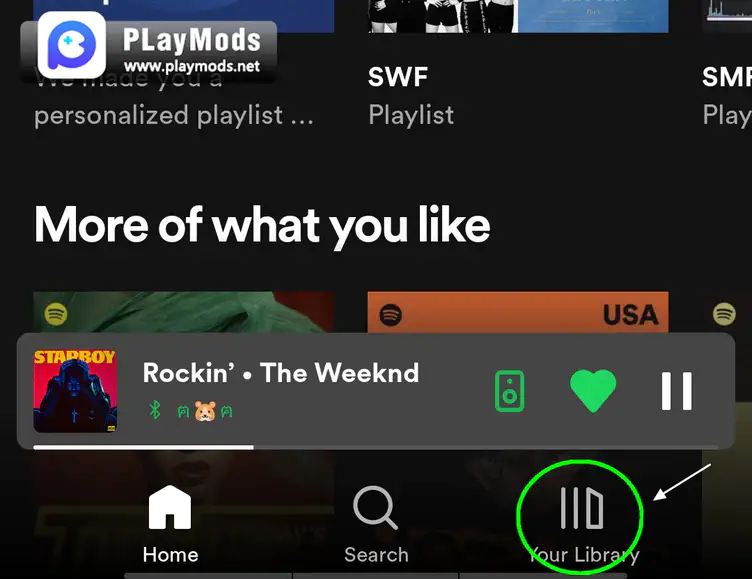Open Your Library tab
Viewport: 752px width, 579px height.
583,524
